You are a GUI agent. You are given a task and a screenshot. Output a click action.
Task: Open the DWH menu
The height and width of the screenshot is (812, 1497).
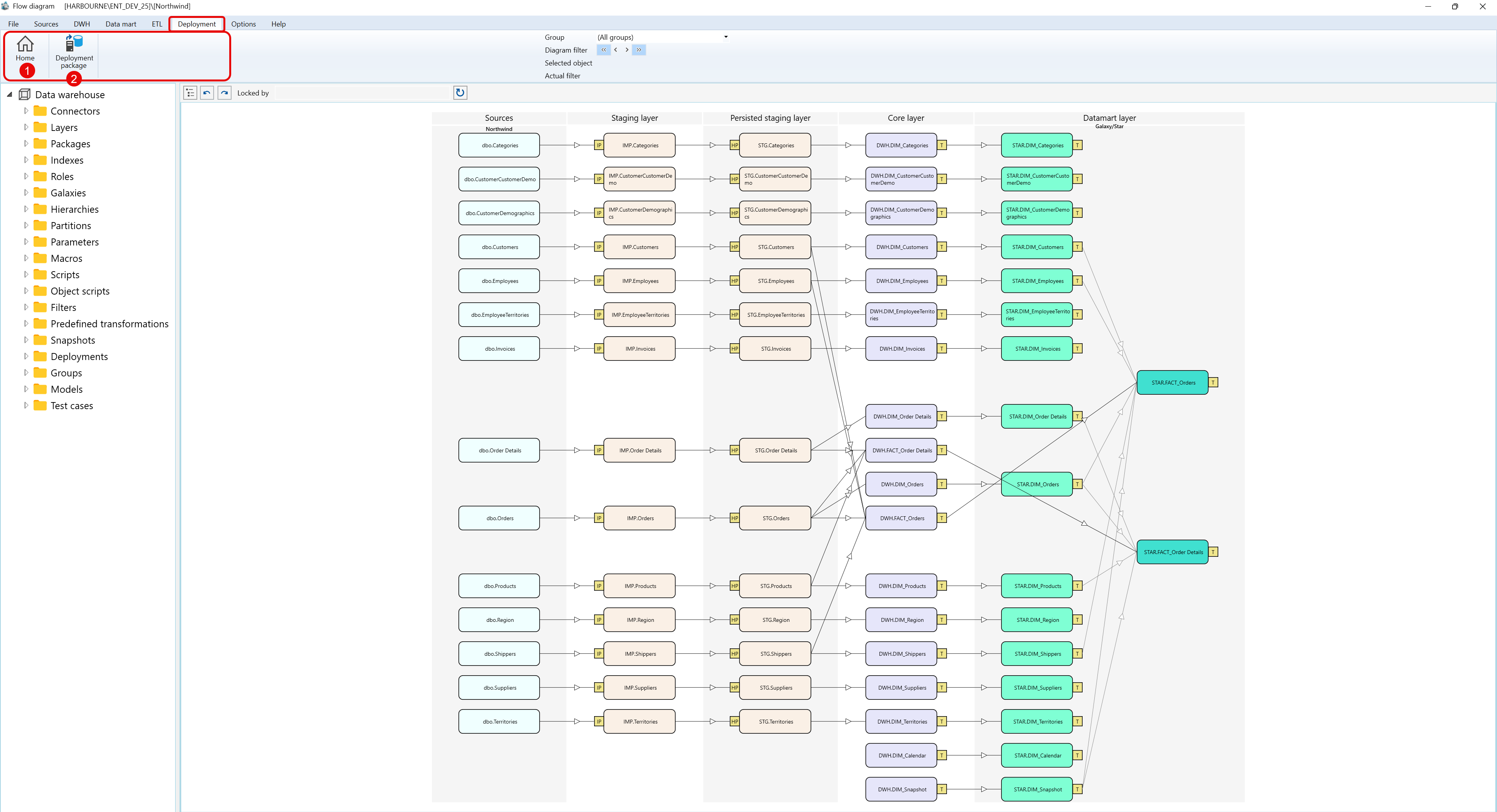[x=82, y=24]
